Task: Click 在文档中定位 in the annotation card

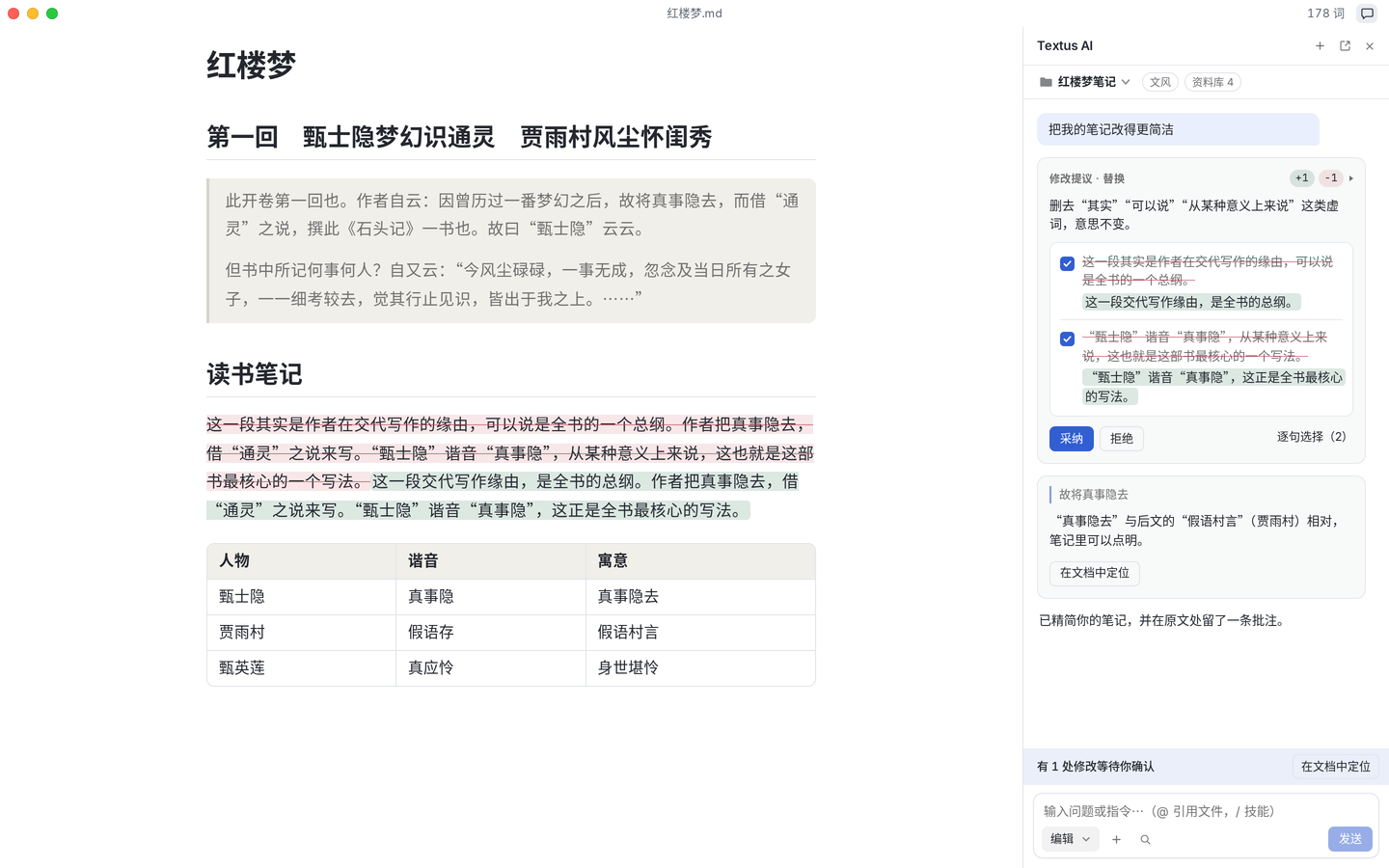Action: point(1095,573)
